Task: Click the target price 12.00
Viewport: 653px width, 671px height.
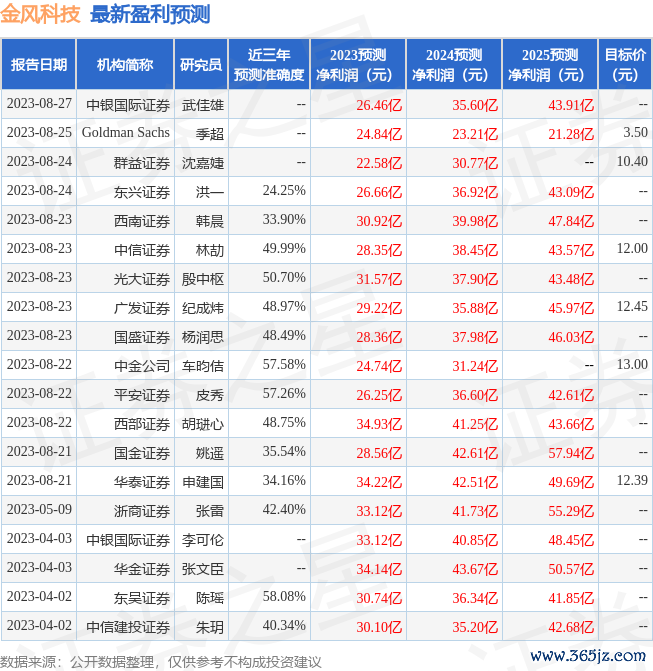Action: point(632,249)
